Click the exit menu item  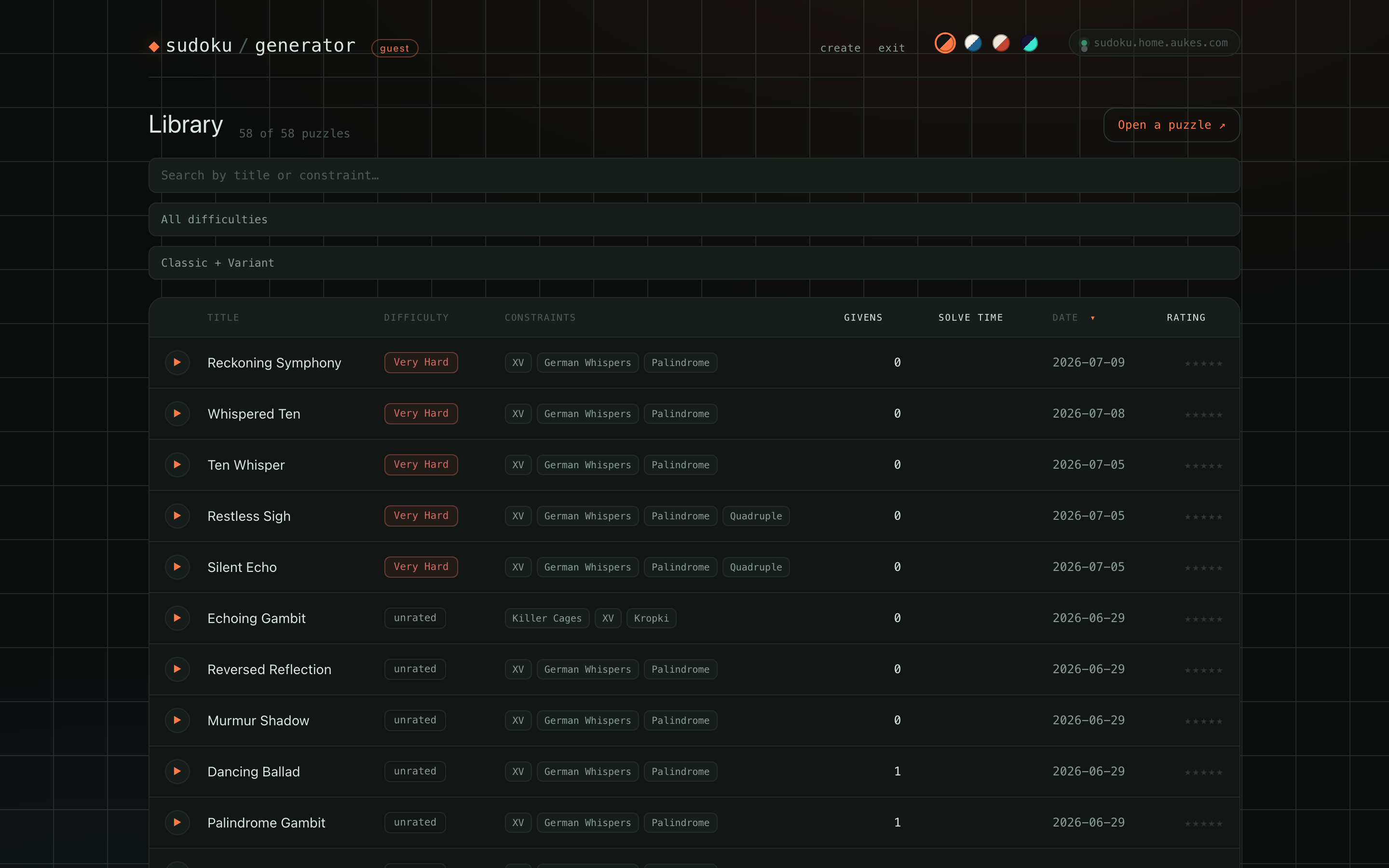click(891, 48)
